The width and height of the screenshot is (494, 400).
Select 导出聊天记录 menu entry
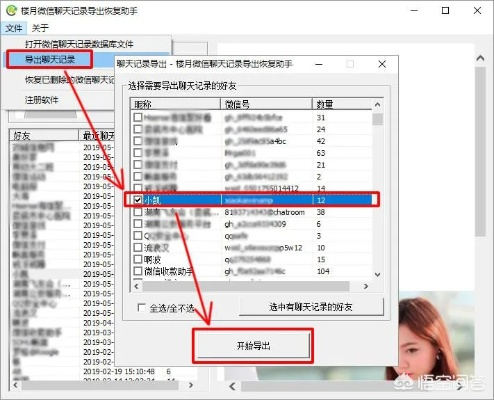coord(50,60)
